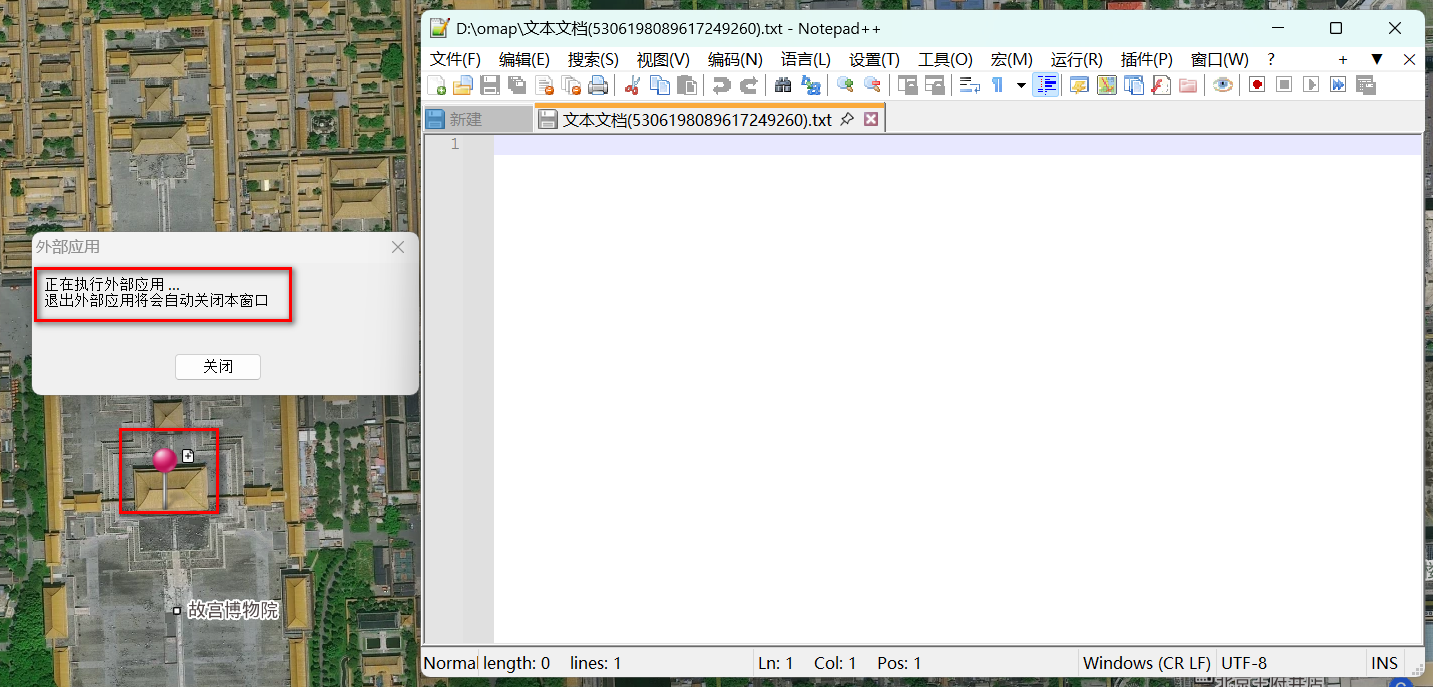This screenshot has height=687, width=1433.
Task: Click the 关闭 button in 外部应用 dialog
Action: click(x=218, y=367)
